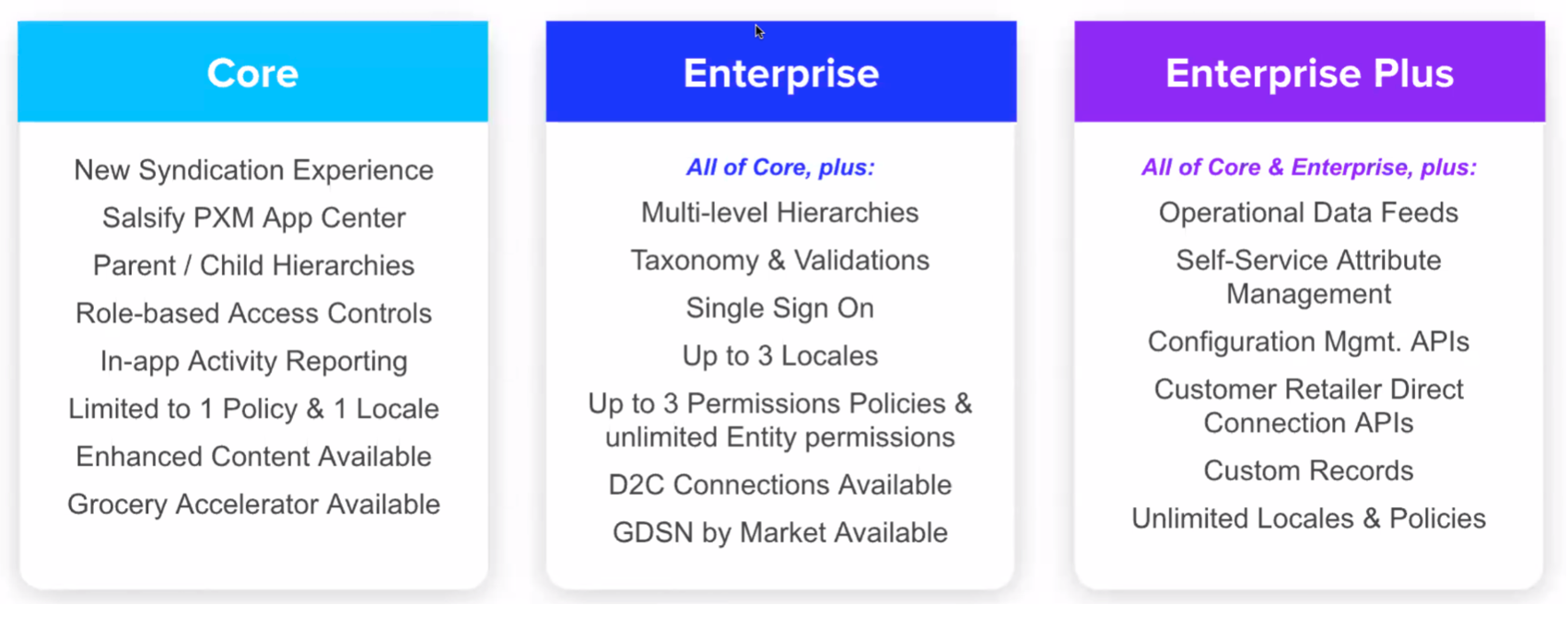Open Salsify PXM App Center item

[253, 218]
